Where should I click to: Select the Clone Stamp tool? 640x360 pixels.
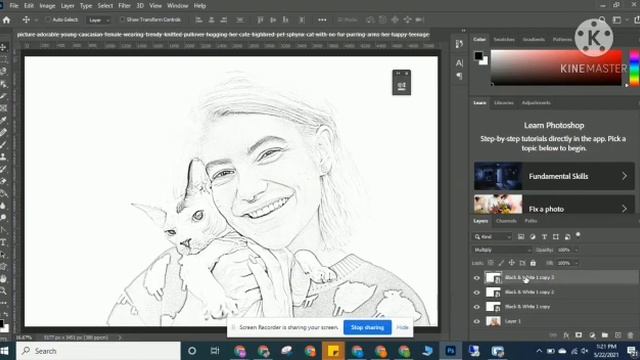point(3,157)
